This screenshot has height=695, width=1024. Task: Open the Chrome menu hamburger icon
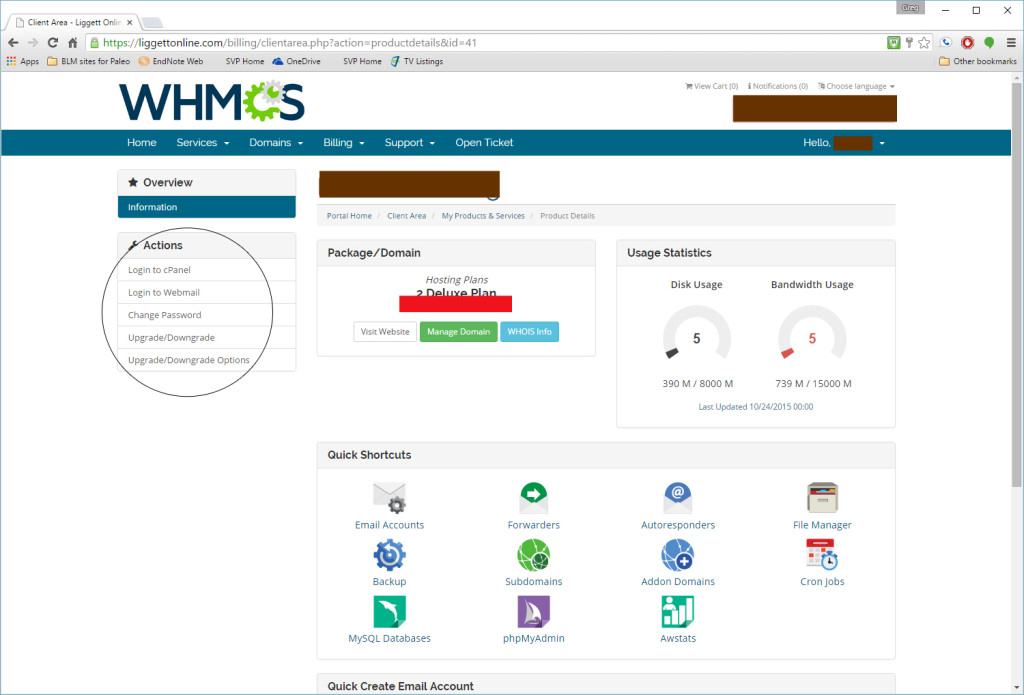pyautogui.click(x=1011, y=42)
